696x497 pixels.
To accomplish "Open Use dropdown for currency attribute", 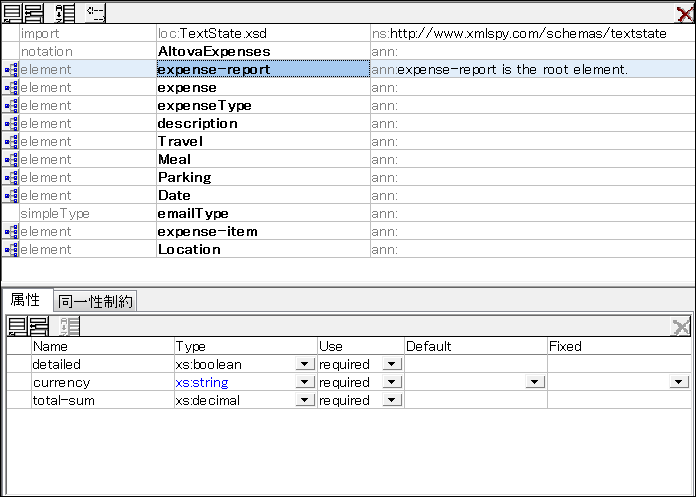I will tap(392, 382).
